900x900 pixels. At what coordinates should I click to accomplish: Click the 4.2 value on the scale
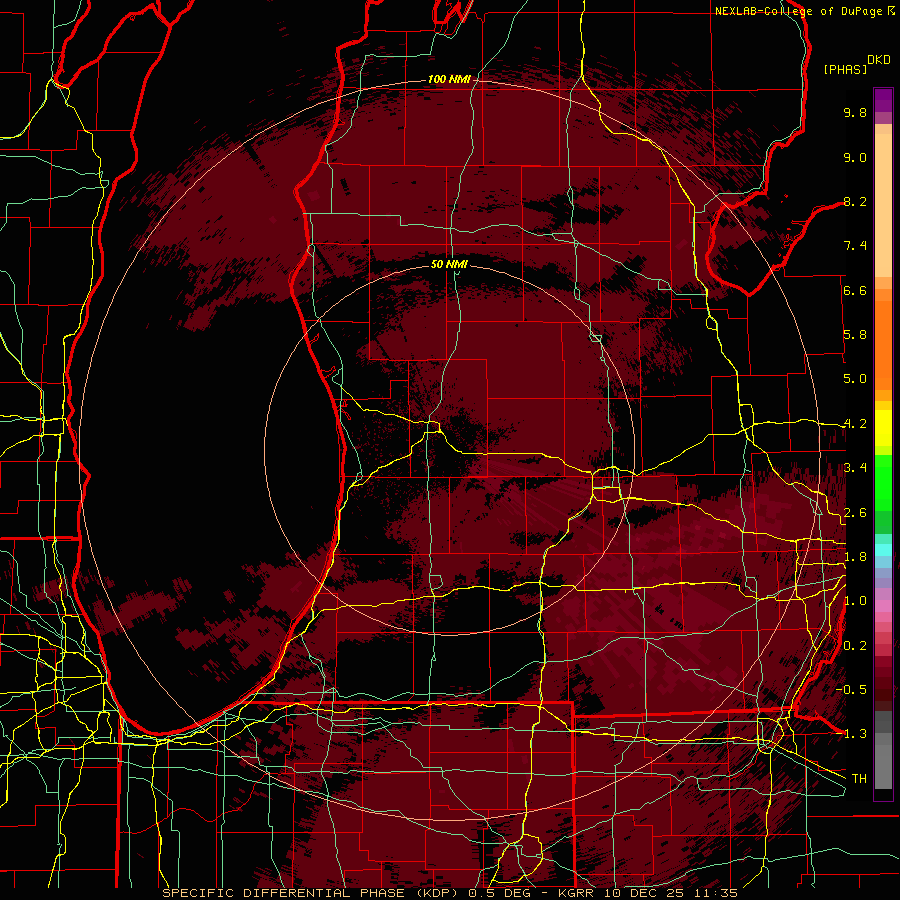pyautogui.click(x=855, y=424)
